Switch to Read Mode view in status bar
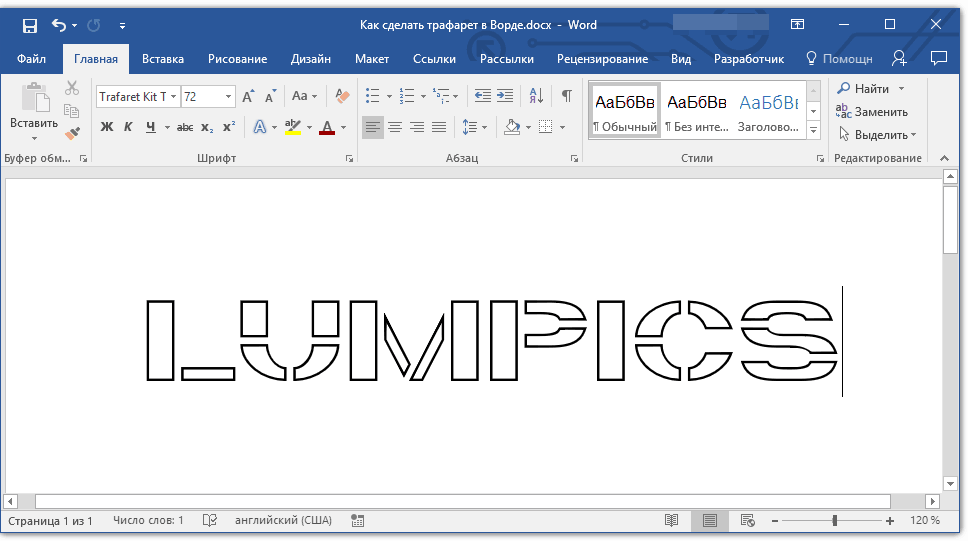The image size is (968, 541). pos(672,521)
